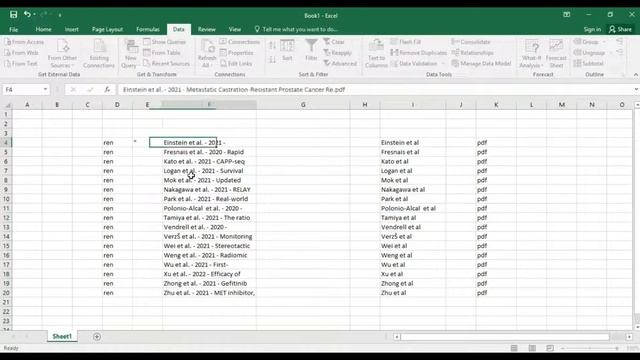Collapse the ribbon with the arrow
The image size is (640, 360).
[x=636, y=75]
